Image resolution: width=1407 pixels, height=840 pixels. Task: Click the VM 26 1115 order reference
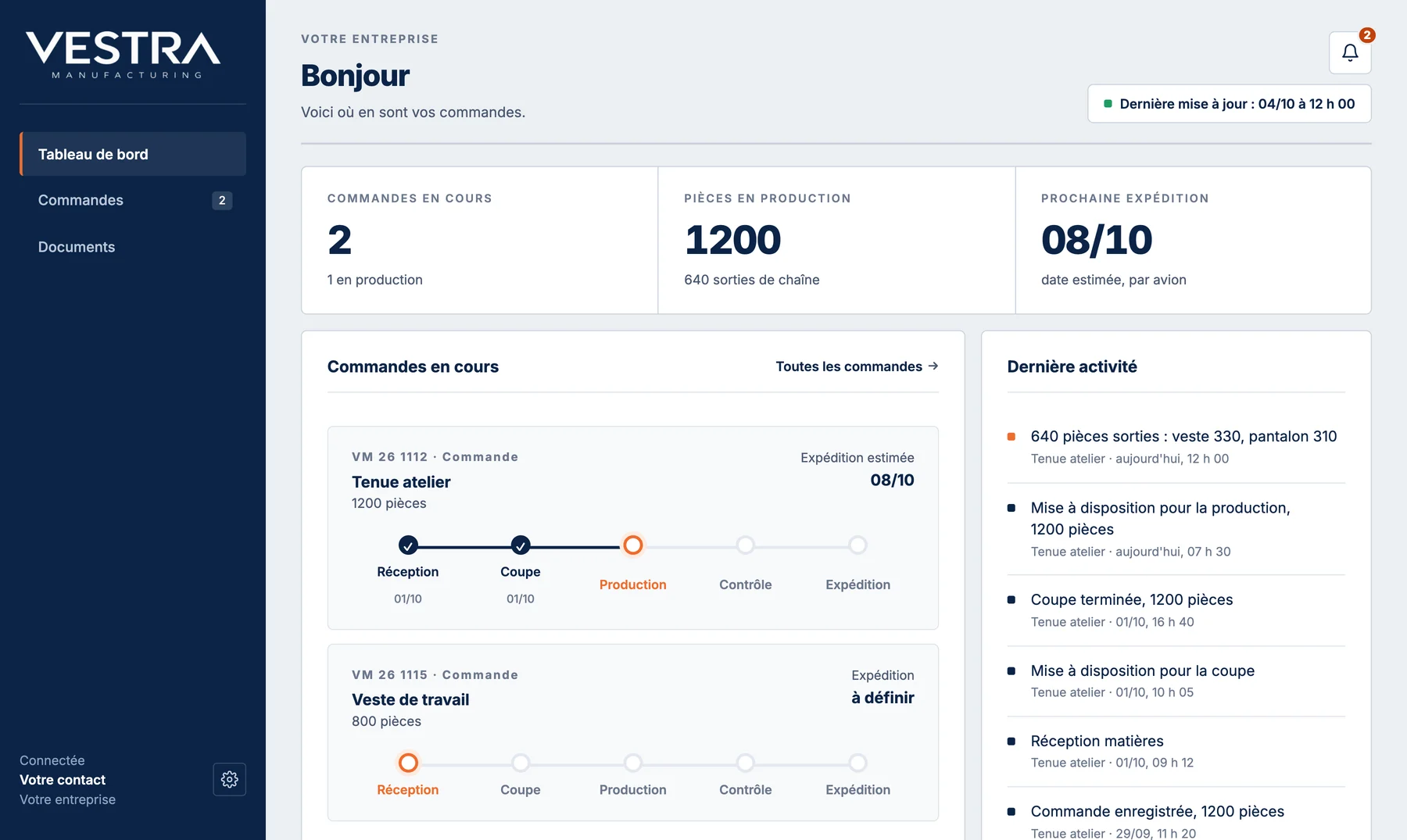click(389, 675)
